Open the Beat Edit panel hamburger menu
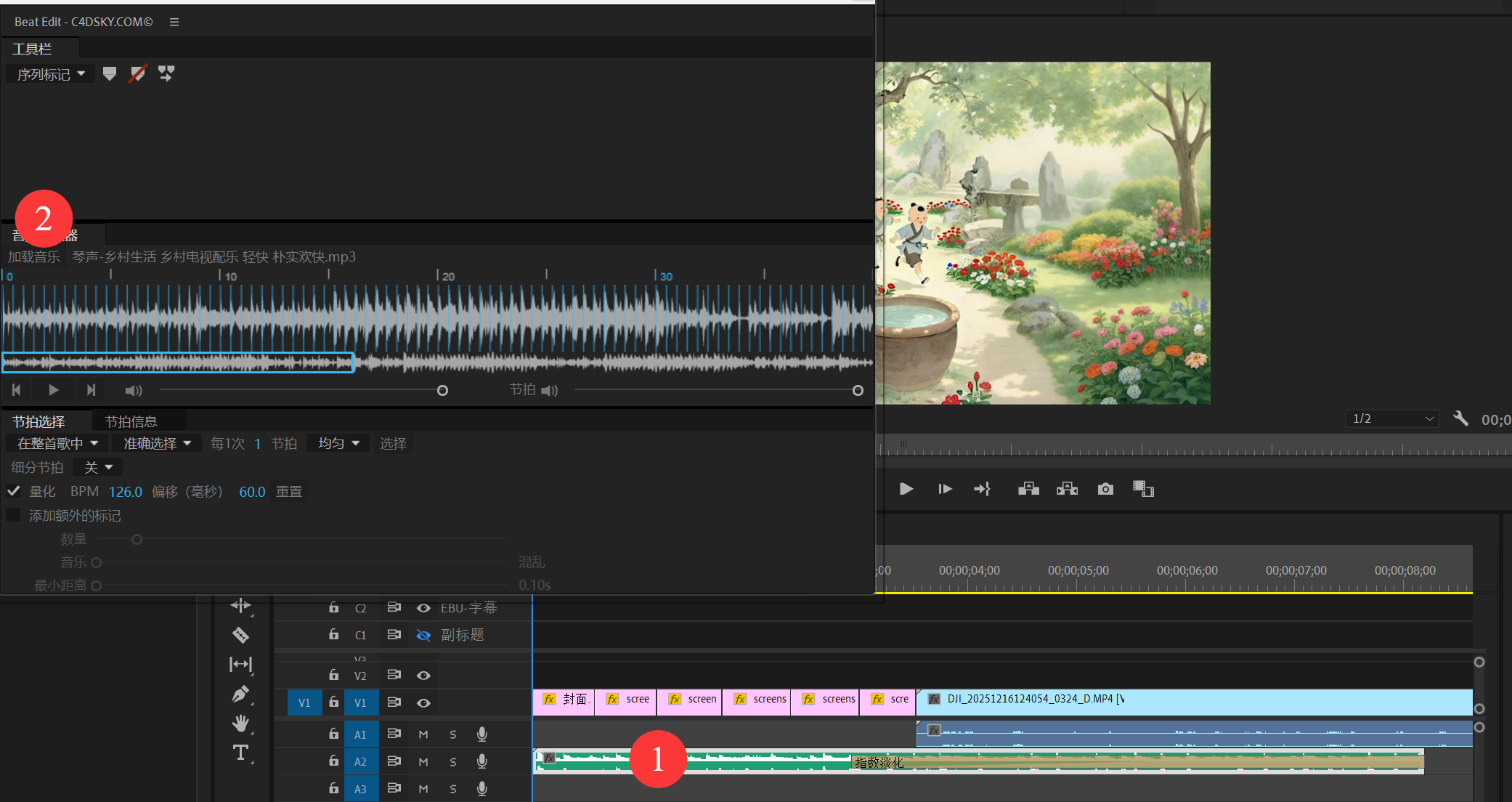1512x802 pixels. (x=174, y=22)
